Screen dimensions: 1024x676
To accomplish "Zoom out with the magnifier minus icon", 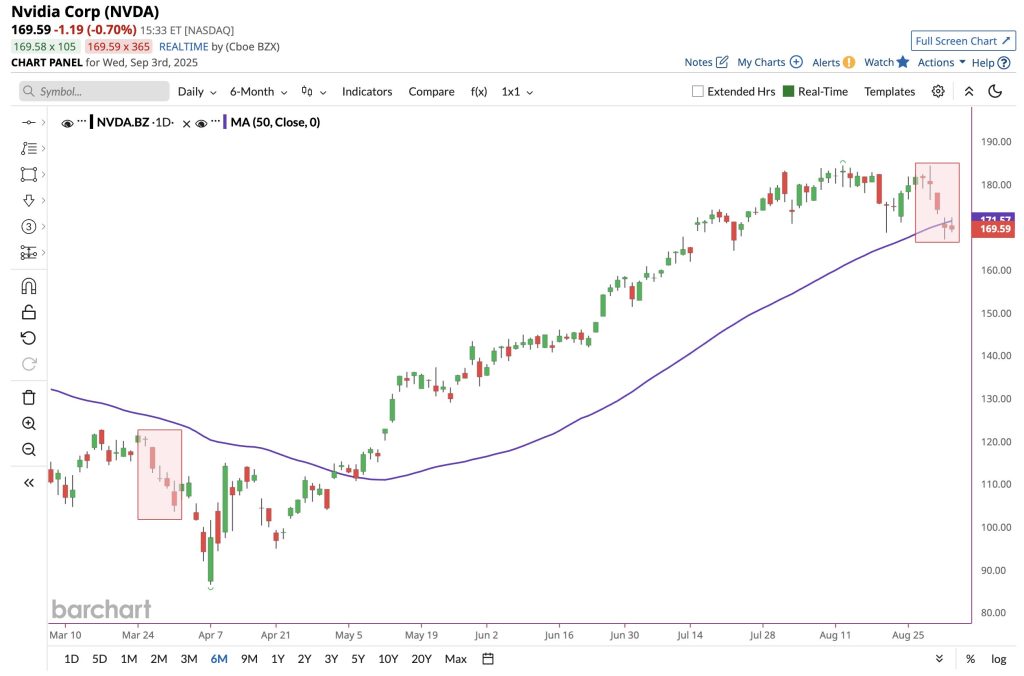I will [x=29, y=449].
